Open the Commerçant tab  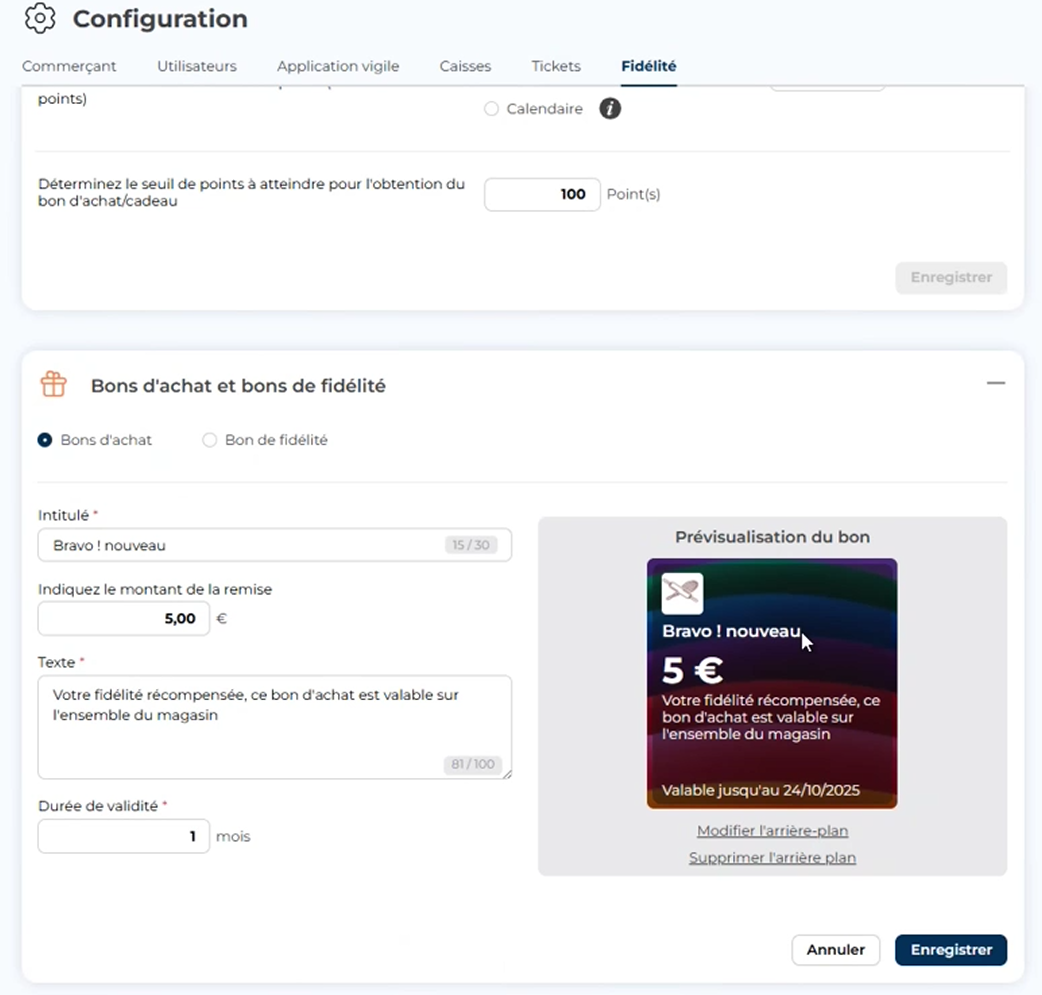tap(69, 66)
